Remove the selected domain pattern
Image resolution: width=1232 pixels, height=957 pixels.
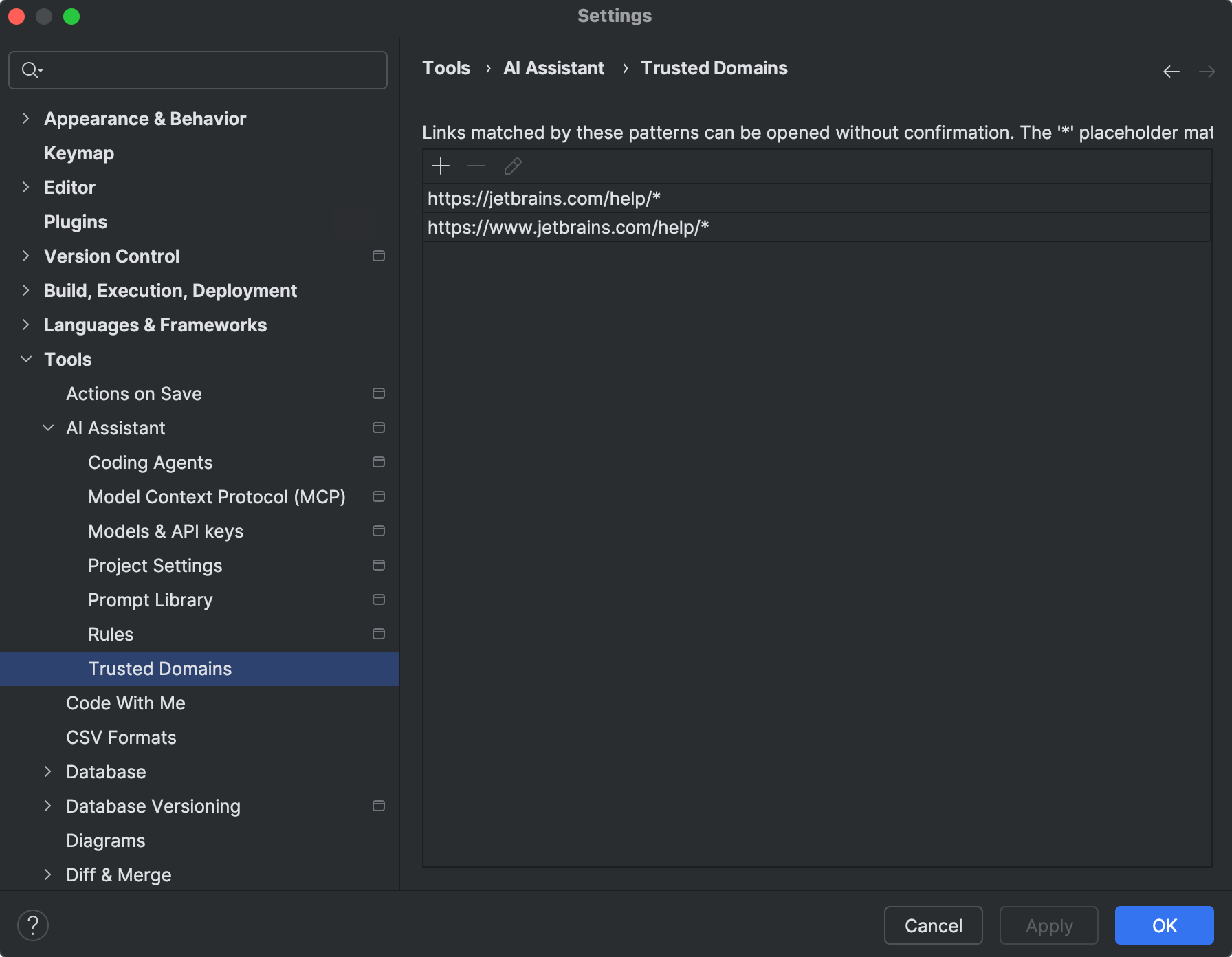(x=476, y=166)
